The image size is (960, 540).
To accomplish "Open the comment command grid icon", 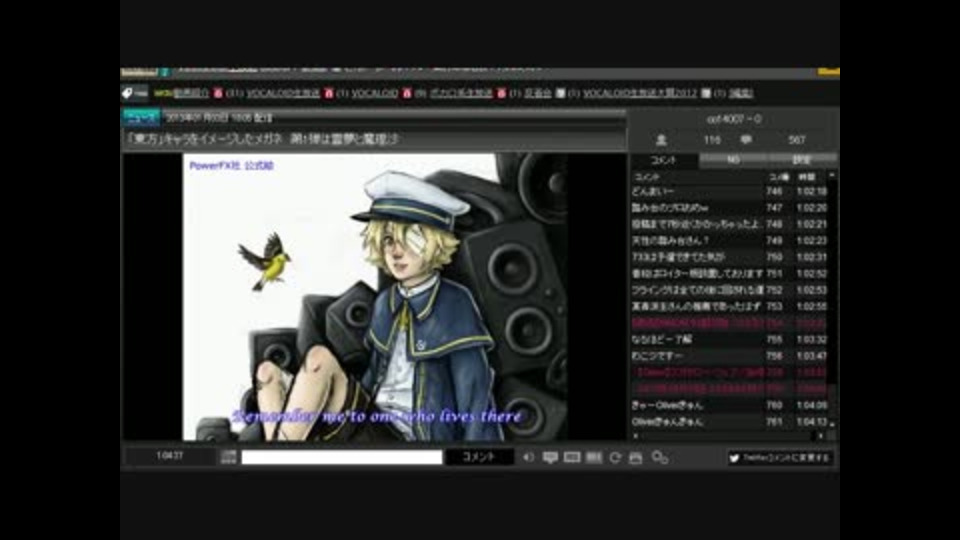I will point(228,457).
